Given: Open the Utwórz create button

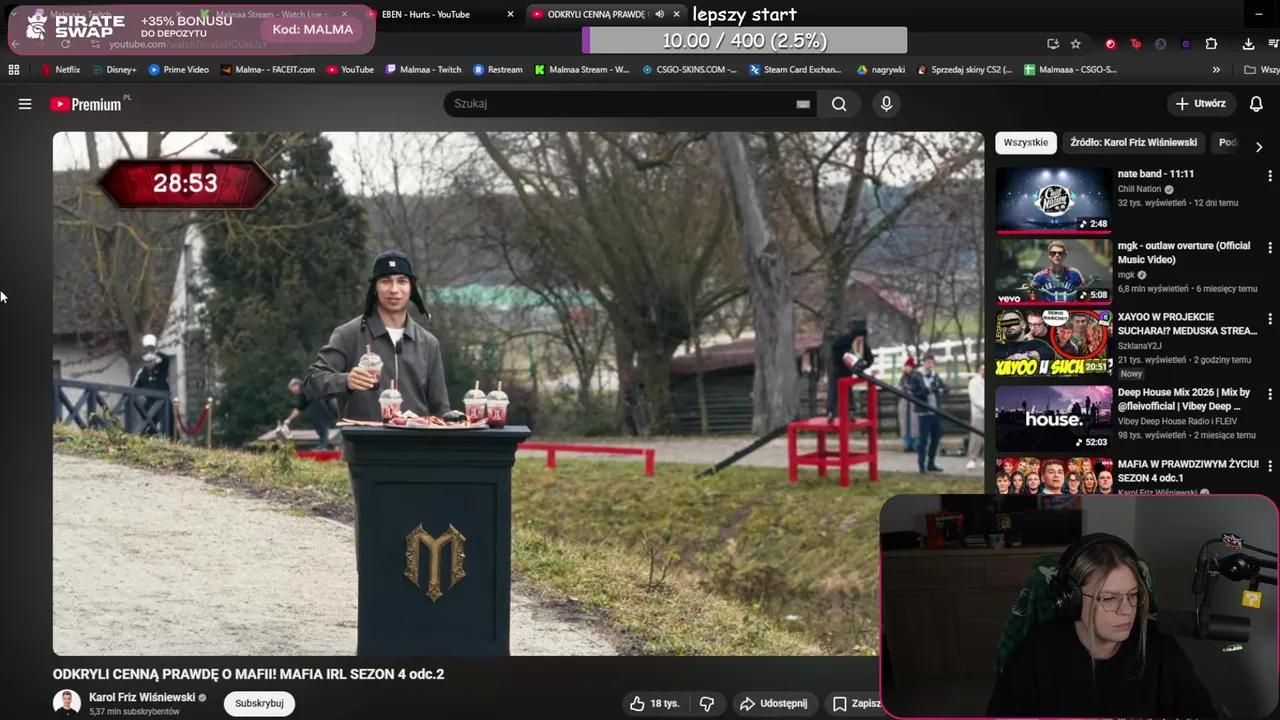Looking at the screenshot, I should (x=1201, y=104).
